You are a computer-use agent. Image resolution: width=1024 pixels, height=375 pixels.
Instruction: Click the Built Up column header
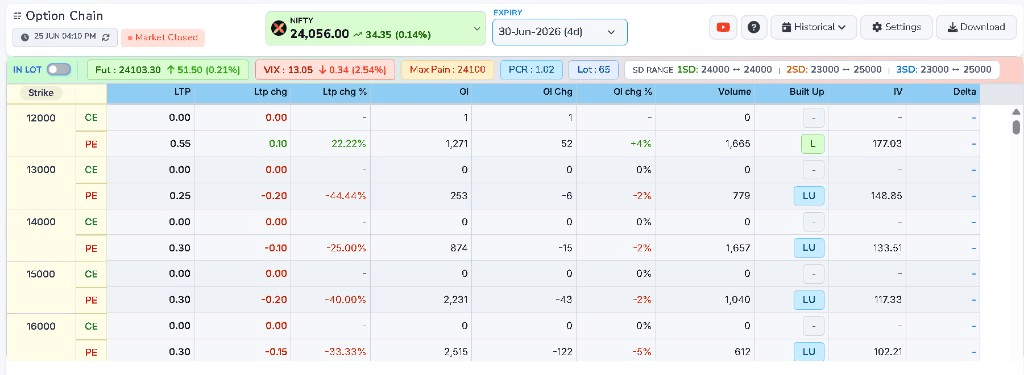coord(807,93)
